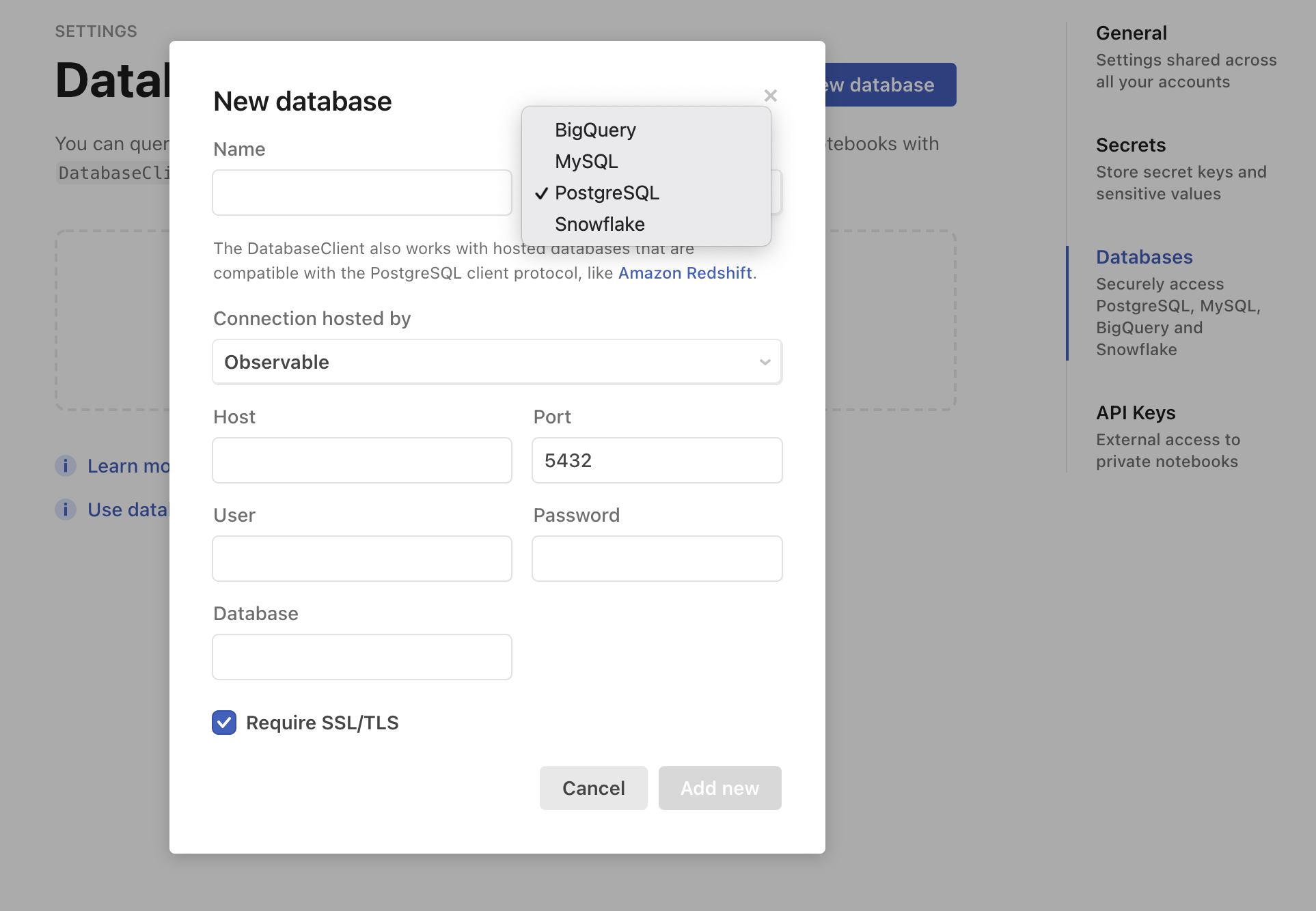
Task: Click the info icon beside Learn more
Action: (65, 466)
